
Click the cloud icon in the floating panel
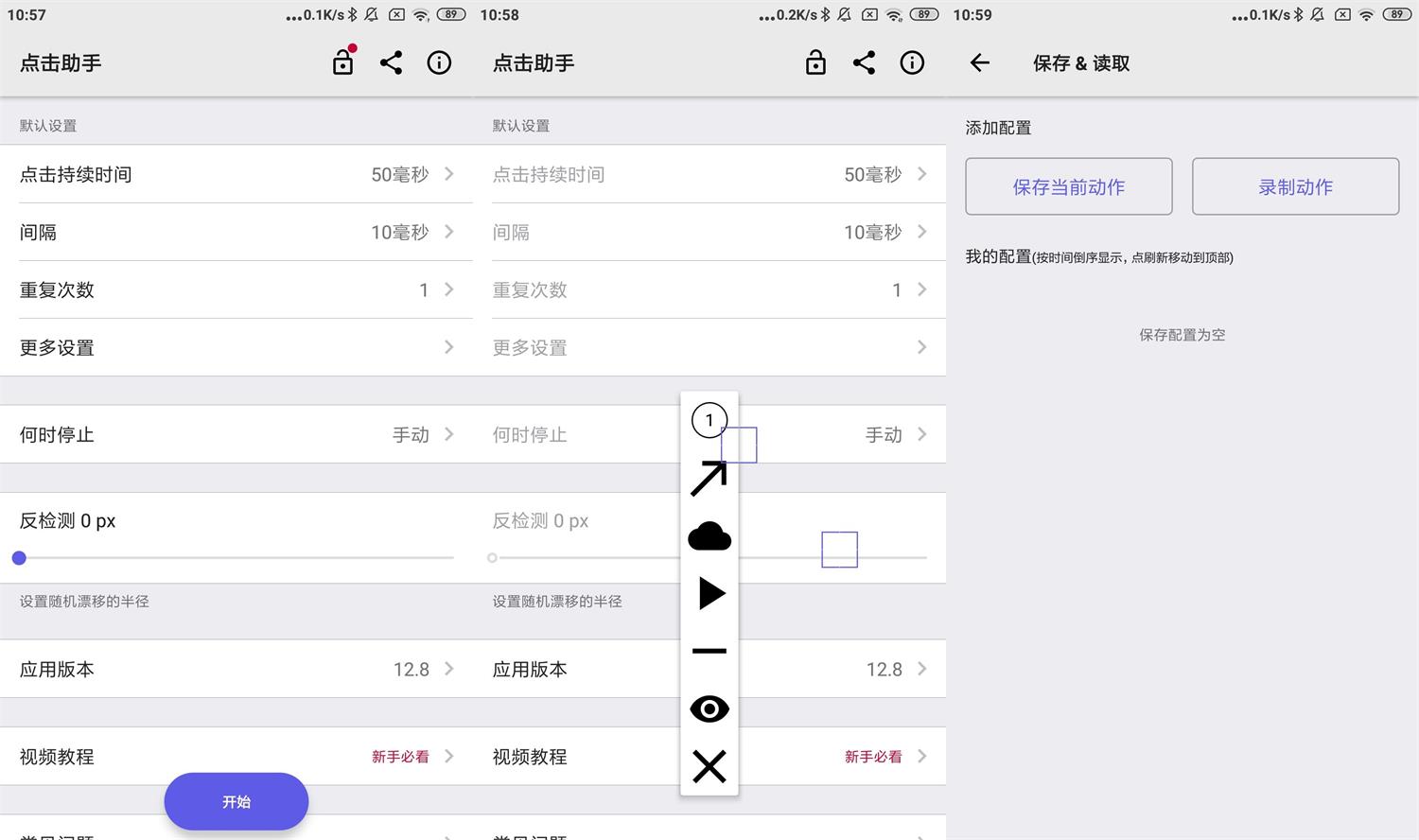[709, 536]
